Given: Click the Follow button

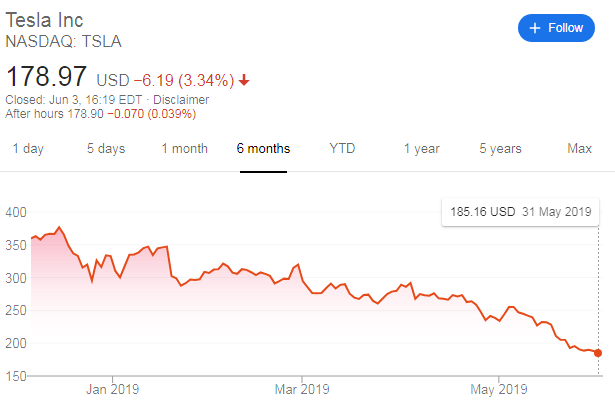Looking at the screenshot, I should tap(556, 28).
